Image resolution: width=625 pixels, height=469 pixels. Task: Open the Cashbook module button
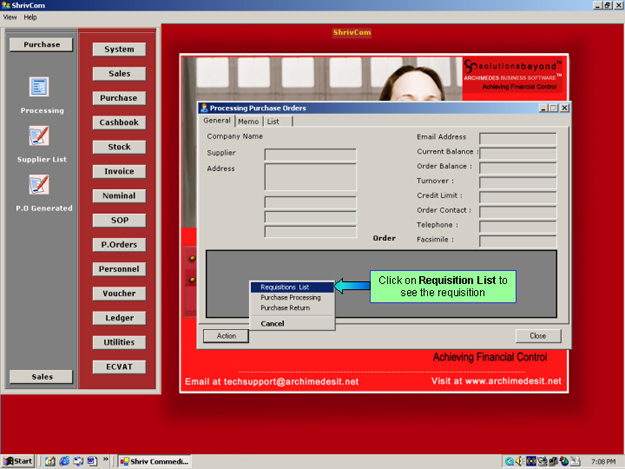point(119,123)
